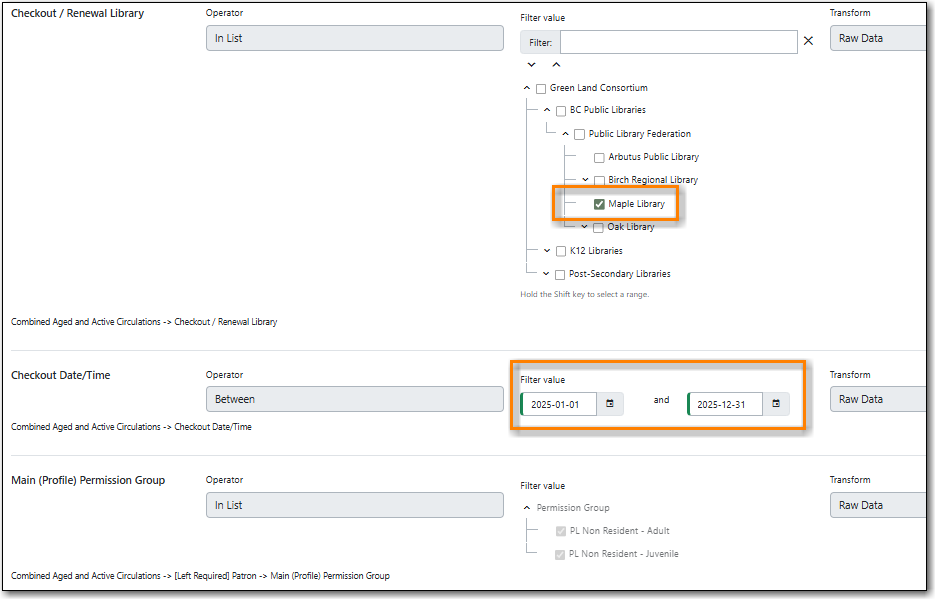The image size is (935, 599).
Task: Expand the K12 Libraries node
Action: point(547,251)
